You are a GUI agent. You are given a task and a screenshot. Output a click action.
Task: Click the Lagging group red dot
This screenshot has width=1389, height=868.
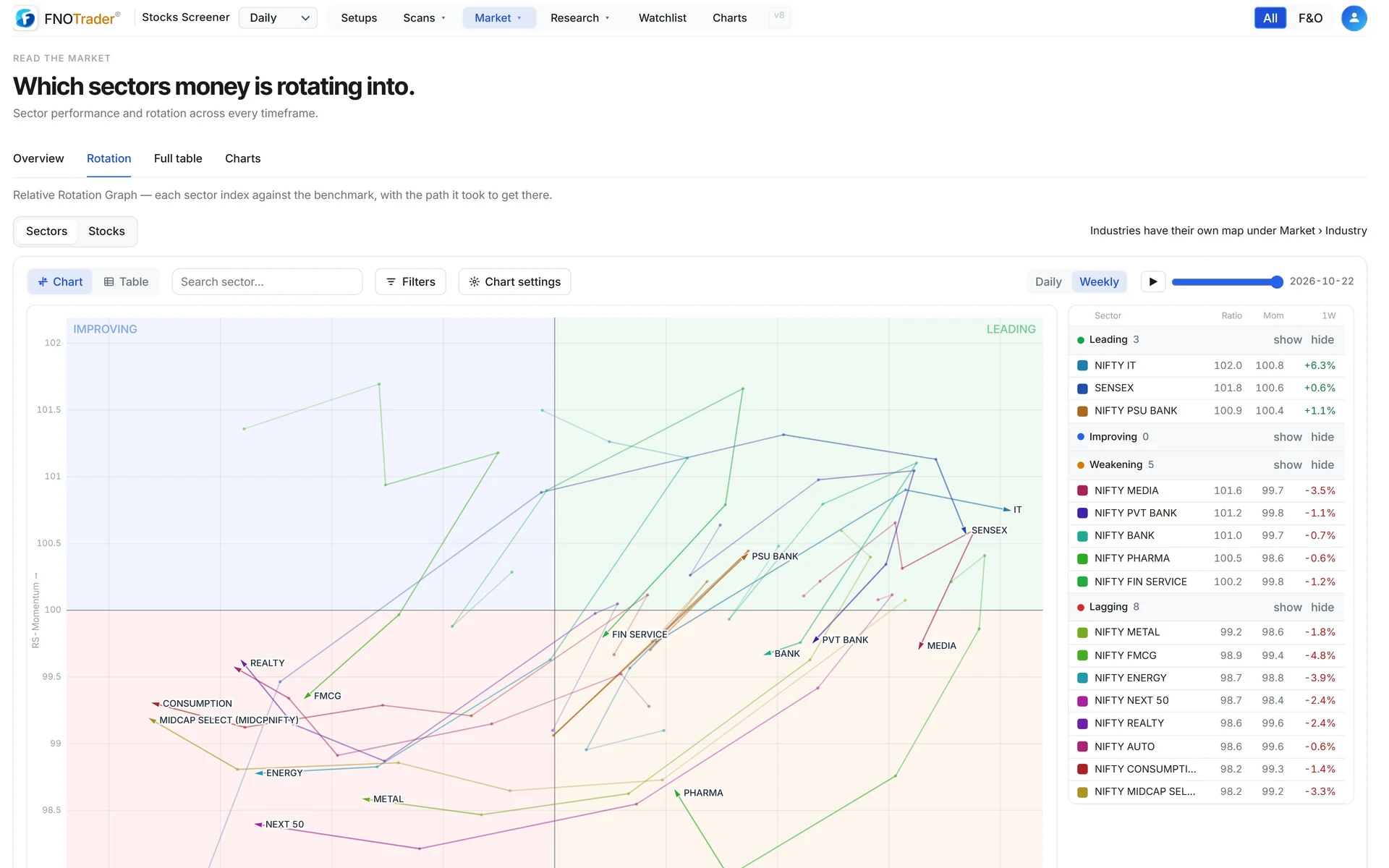click(1081, 608)
